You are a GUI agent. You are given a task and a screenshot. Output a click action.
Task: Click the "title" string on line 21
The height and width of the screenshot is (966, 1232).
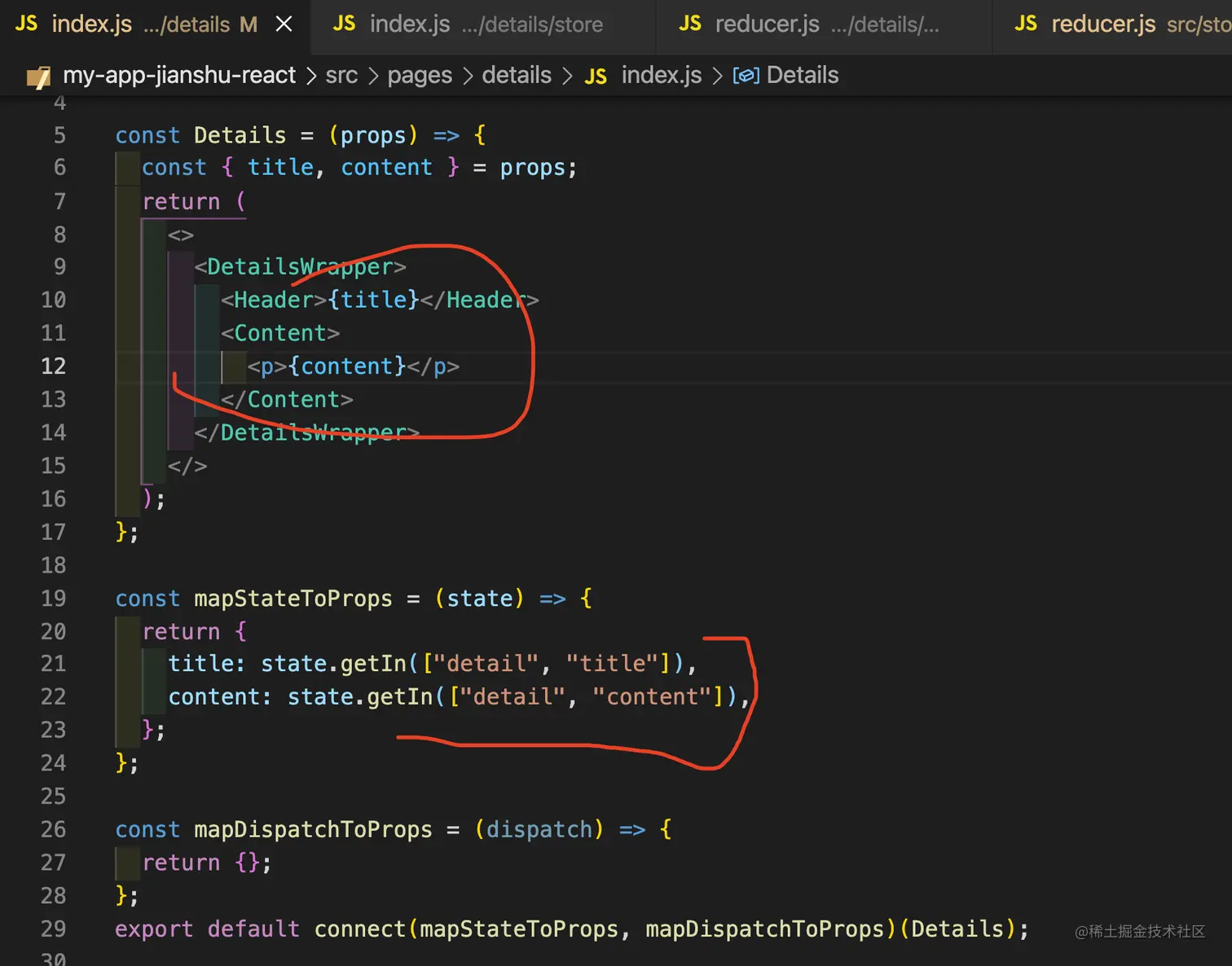612,664
